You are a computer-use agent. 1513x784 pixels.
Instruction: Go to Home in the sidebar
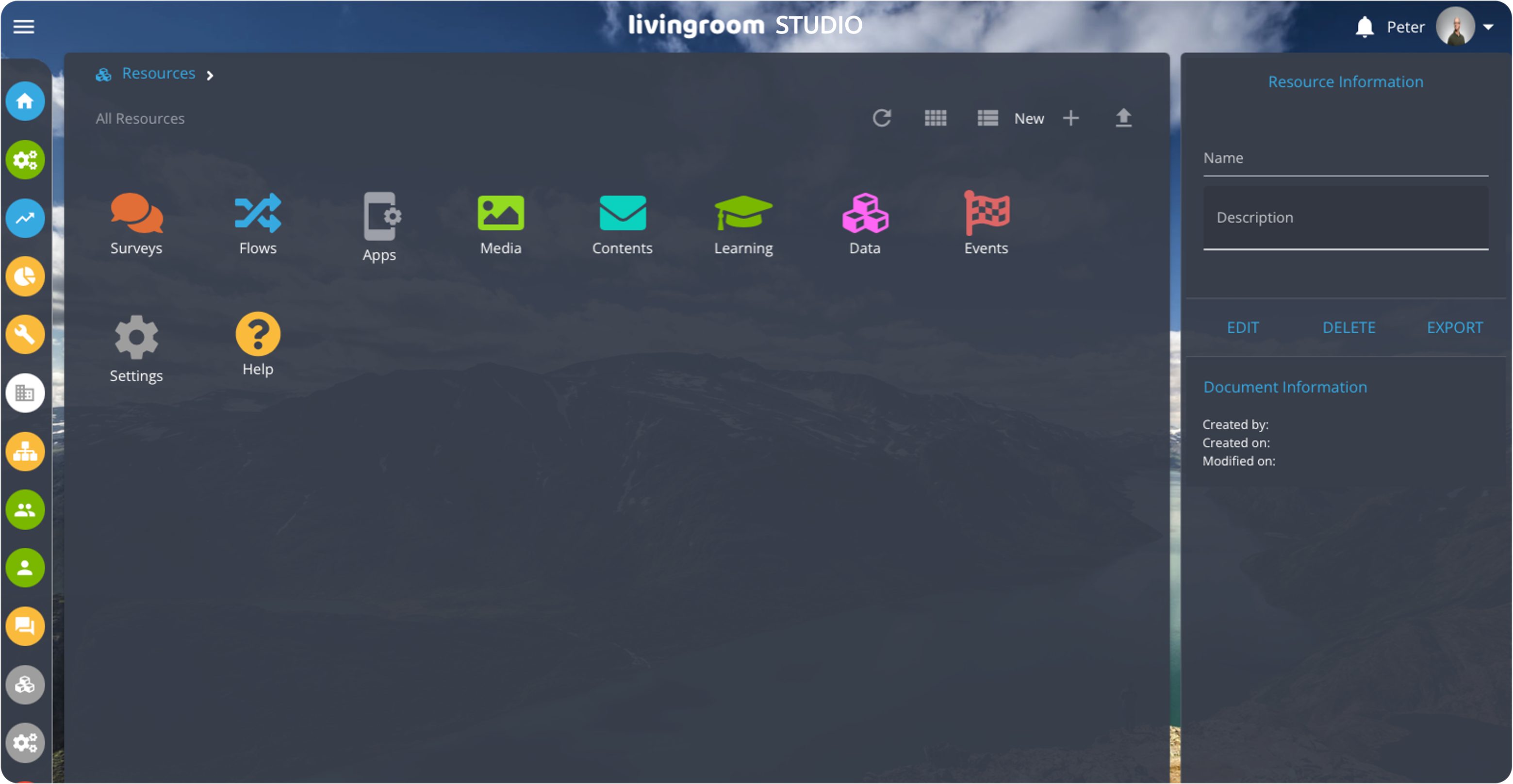pos(25,101)
